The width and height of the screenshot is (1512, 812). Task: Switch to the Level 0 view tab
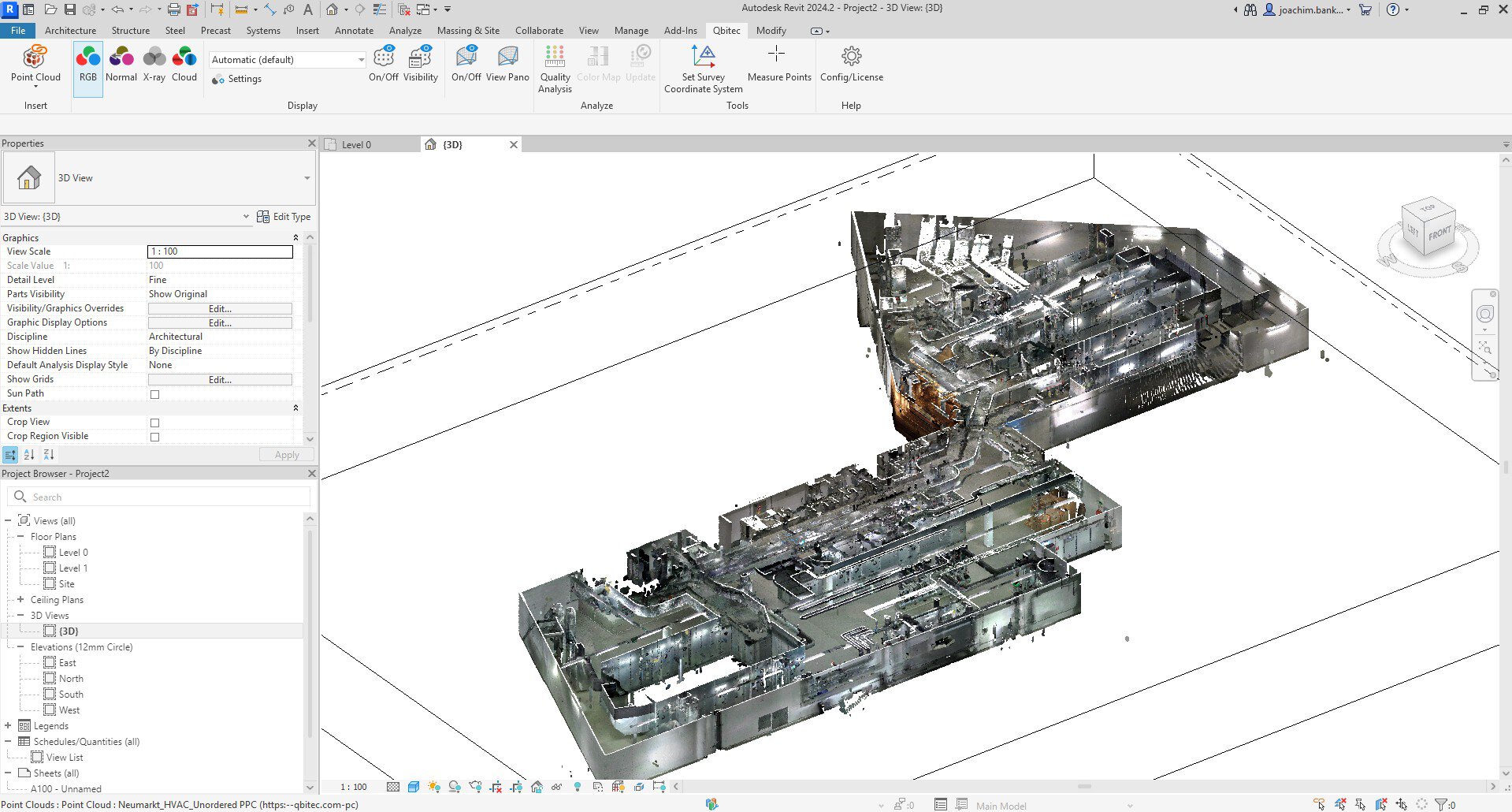coord(356,145)
